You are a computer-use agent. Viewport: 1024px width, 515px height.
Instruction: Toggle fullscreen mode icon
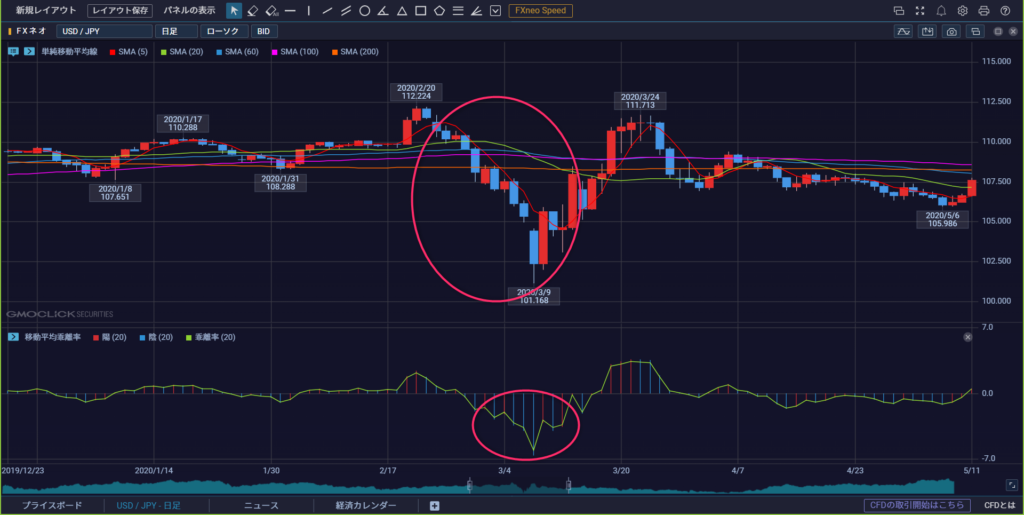(x=920, y=10)
